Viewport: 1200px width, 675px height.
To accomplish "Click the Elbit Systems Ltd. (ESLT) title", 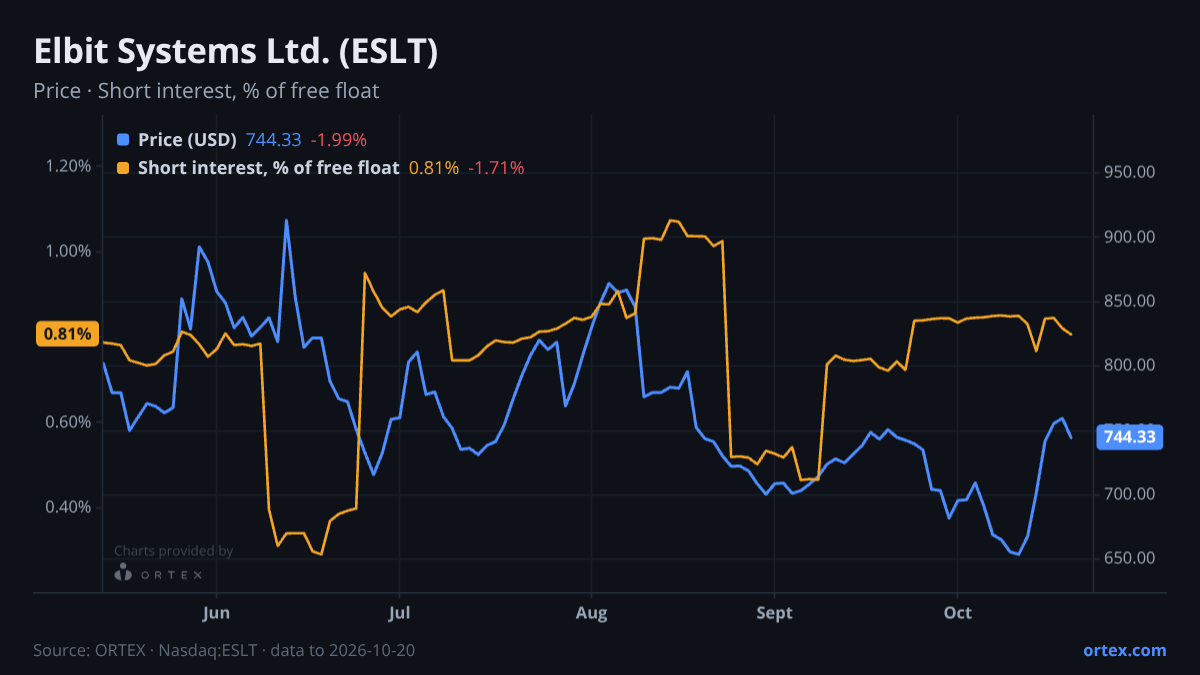I will [x=235, y=52].
